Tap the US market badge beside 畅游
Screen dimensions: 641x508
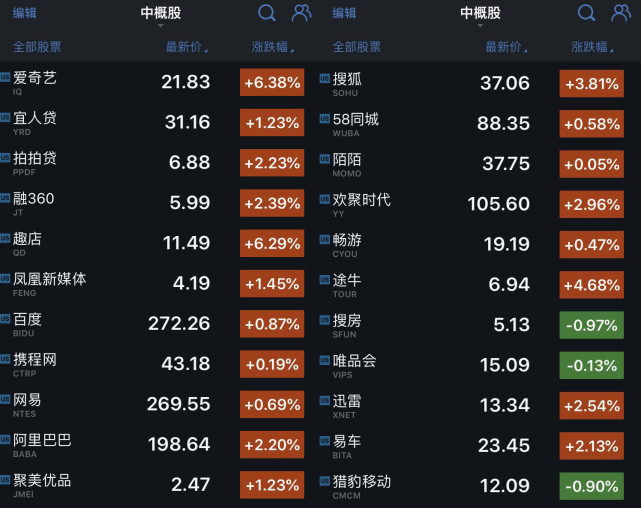[x=325, y=239]
